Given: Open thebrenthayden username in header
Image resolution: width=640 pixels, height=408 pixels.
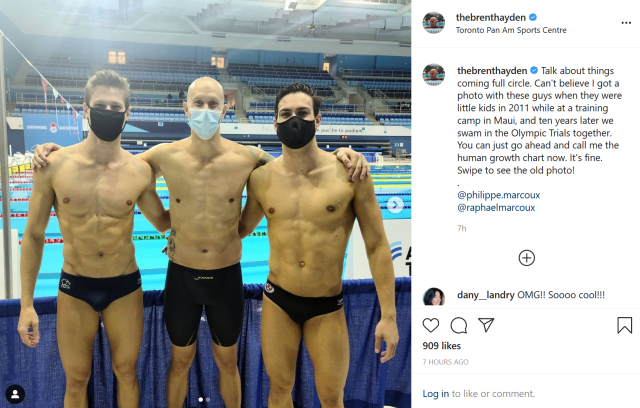Looking at the screenshot, I should click(491, 17).
